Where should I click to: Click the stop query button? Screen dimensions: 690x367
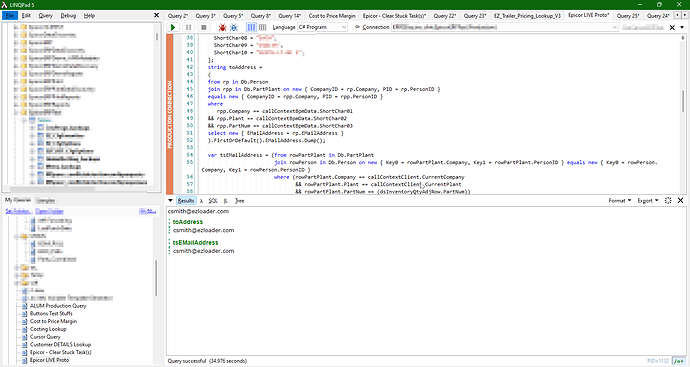(203, 27)
